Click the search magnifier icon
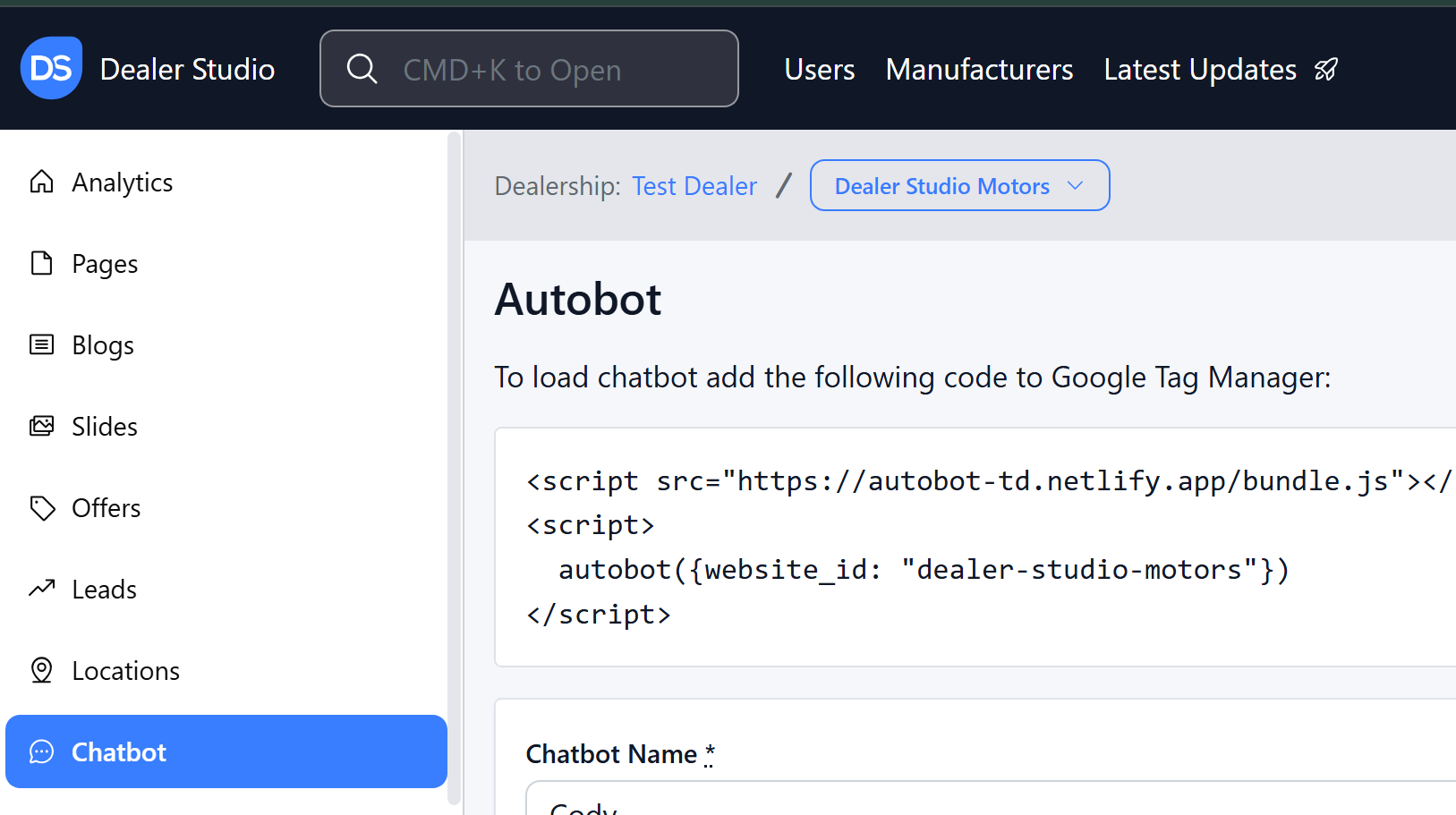Viewport: 1456px width, 815px height. 362,69
